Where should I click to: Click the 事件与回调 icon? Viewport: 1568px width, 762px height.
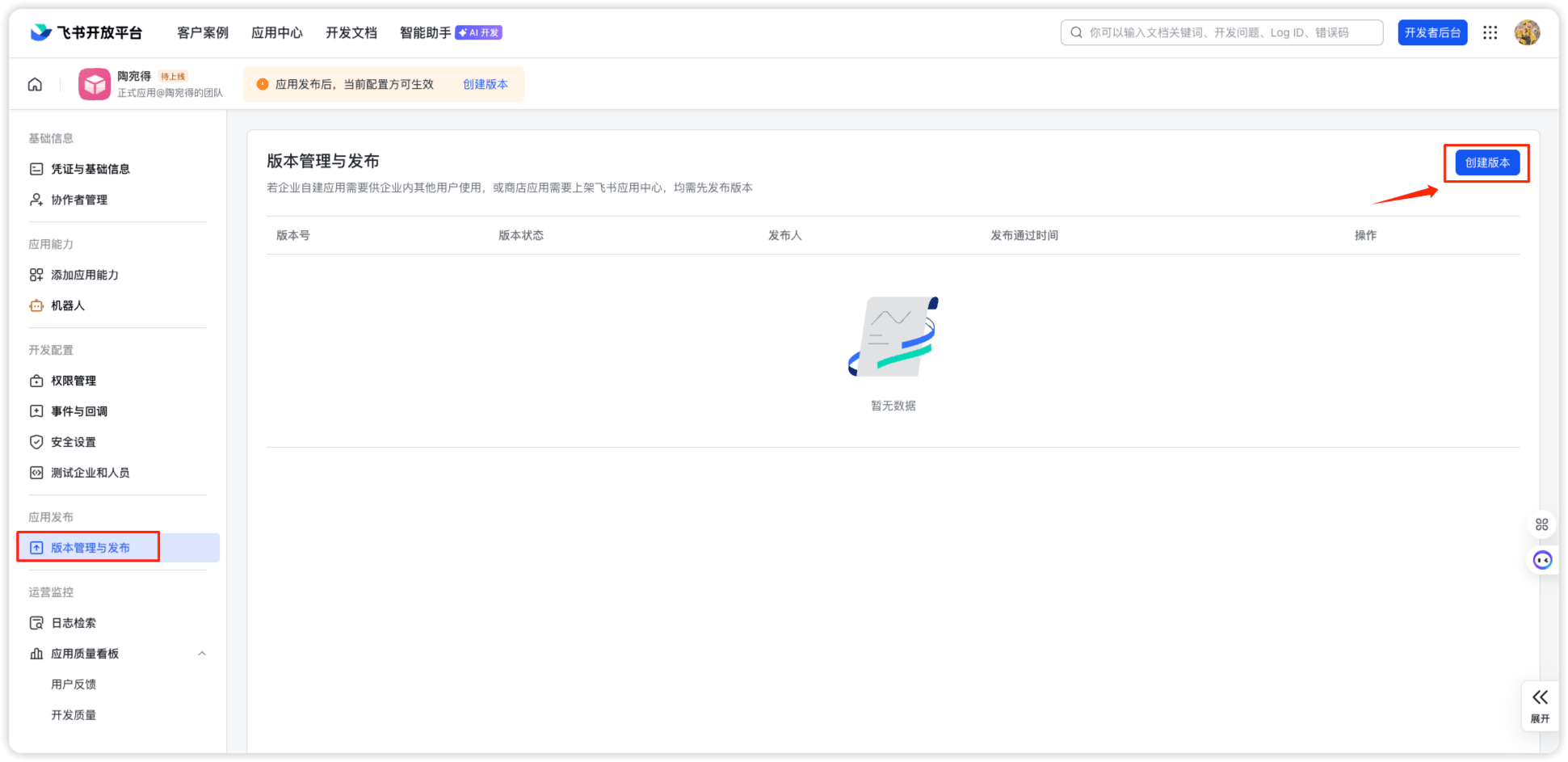[36, 411]
